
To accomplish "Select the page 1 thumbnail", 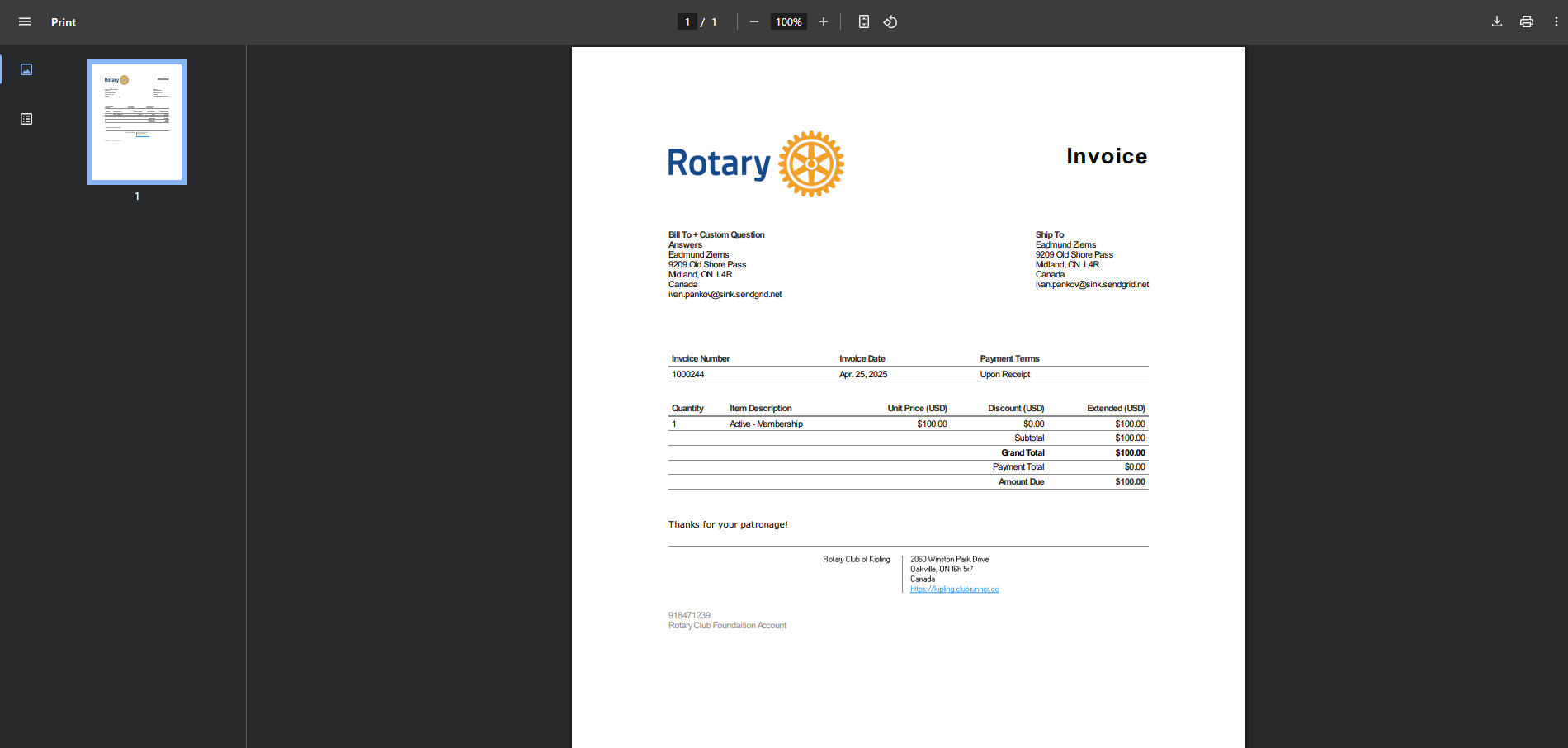I will [137, 122].
